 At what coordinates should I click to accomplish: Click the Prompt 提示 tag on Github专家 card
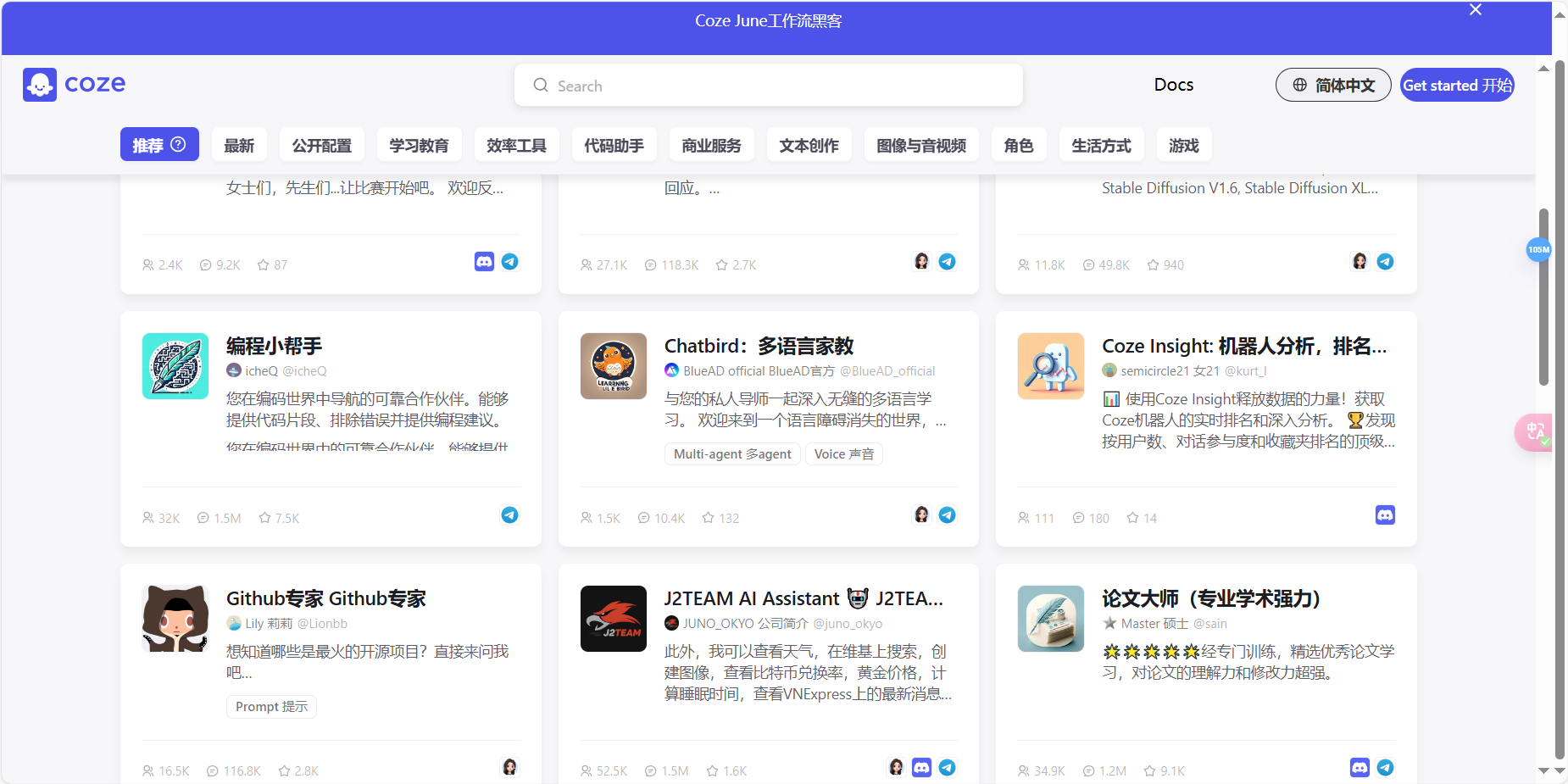(x=270, y=706)
